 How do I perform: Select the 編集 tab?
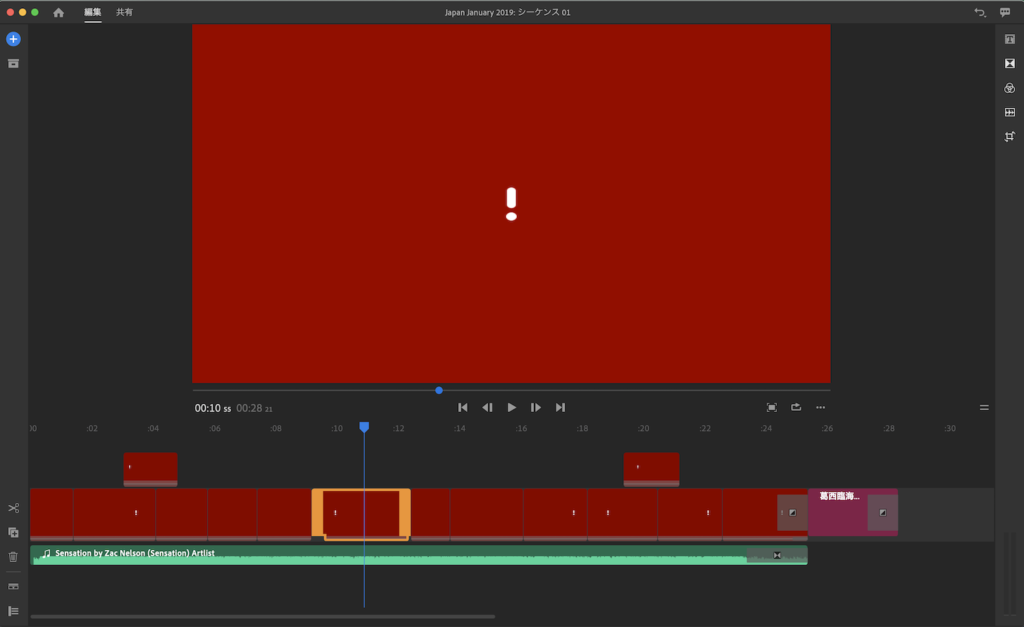click(93, 12)
